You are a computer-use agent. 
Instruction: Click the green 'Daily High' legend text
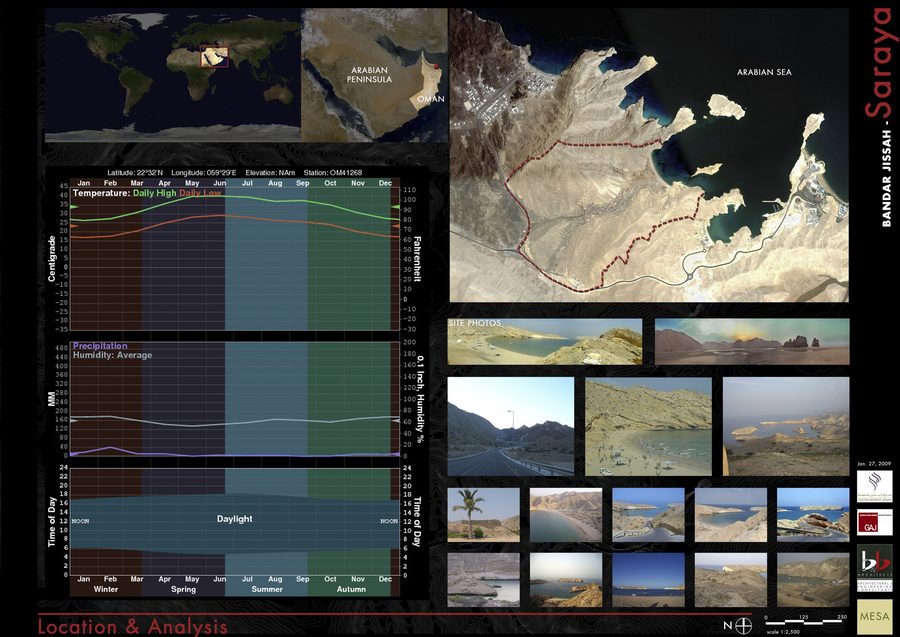click(154, 193)
